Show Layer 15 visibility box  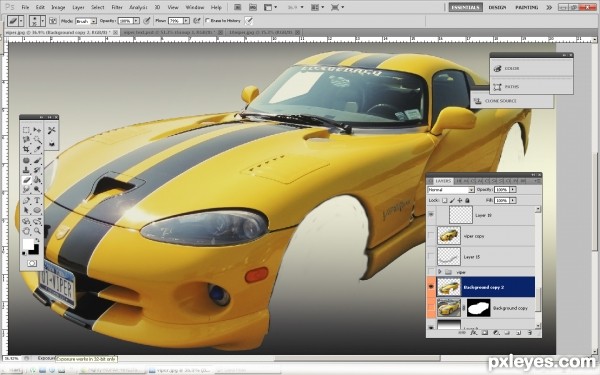pyautogui.click(x=431, y=257)
